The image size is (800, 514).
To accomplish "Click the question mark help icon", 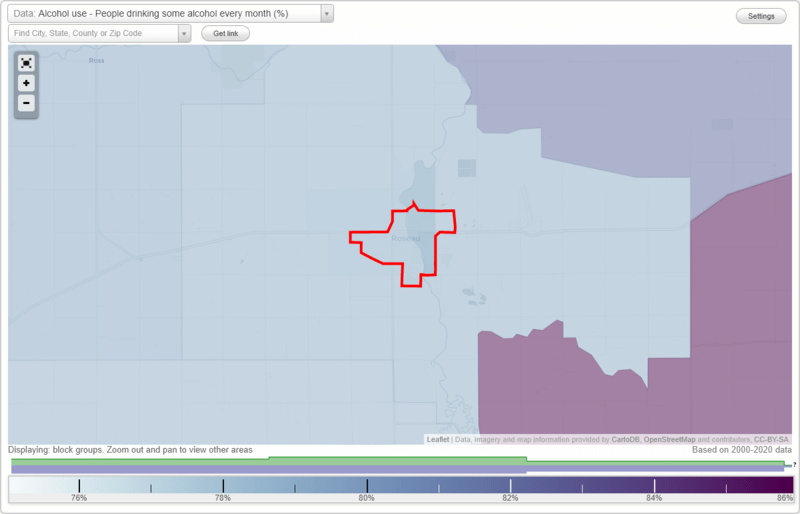I will [x=794, y=465].
